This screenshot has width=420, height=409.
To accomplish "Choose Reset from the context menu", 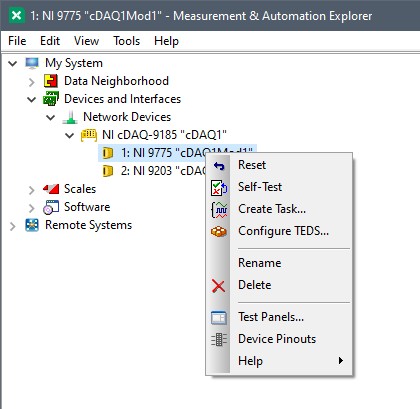I will tap(279, 165).
